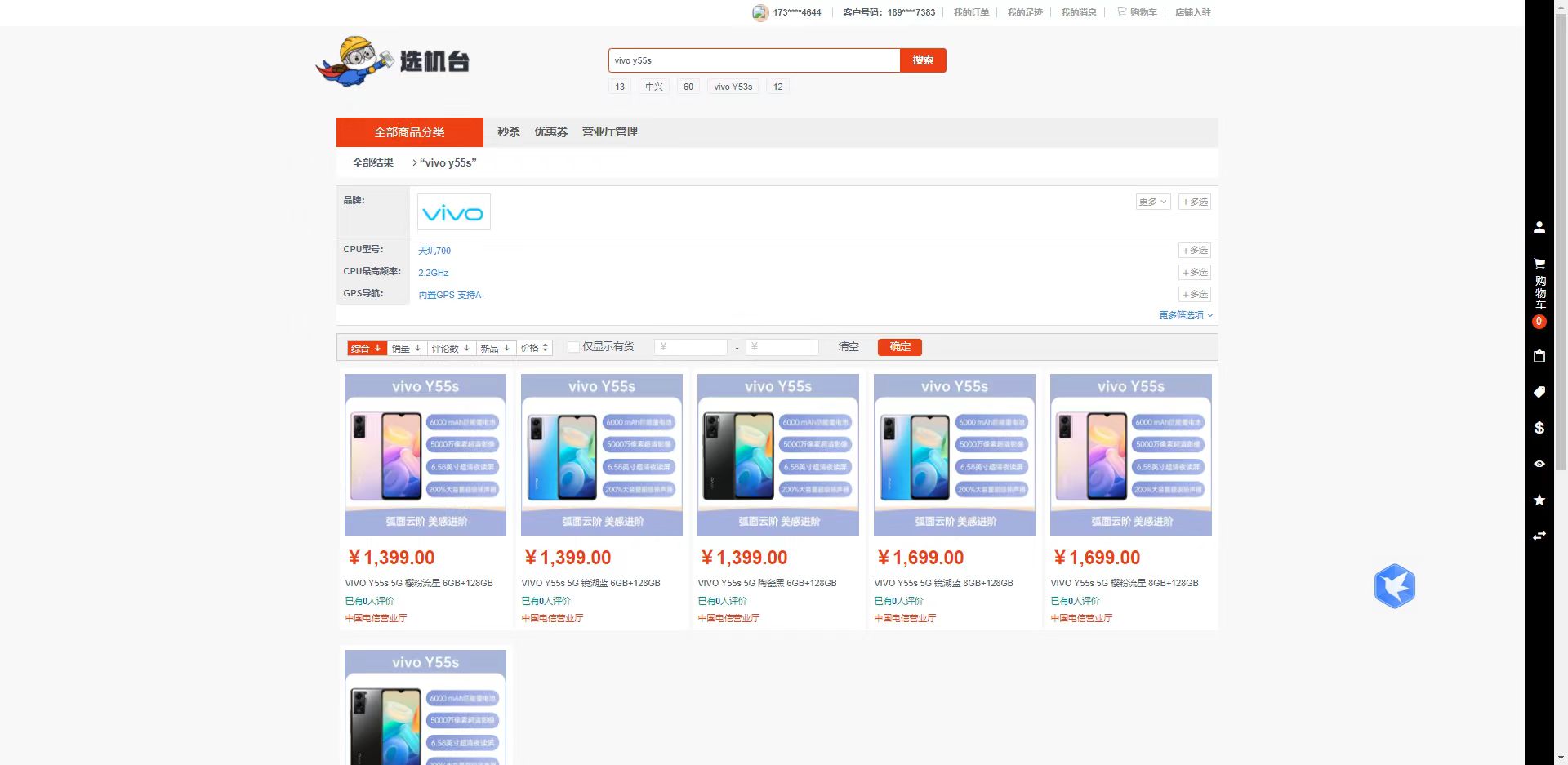This screenshot has height=765, width=1568.
Task: Click 中国电信营业厅 under 镜湖蓝 6GB+128GB
Action: (552, 618)
